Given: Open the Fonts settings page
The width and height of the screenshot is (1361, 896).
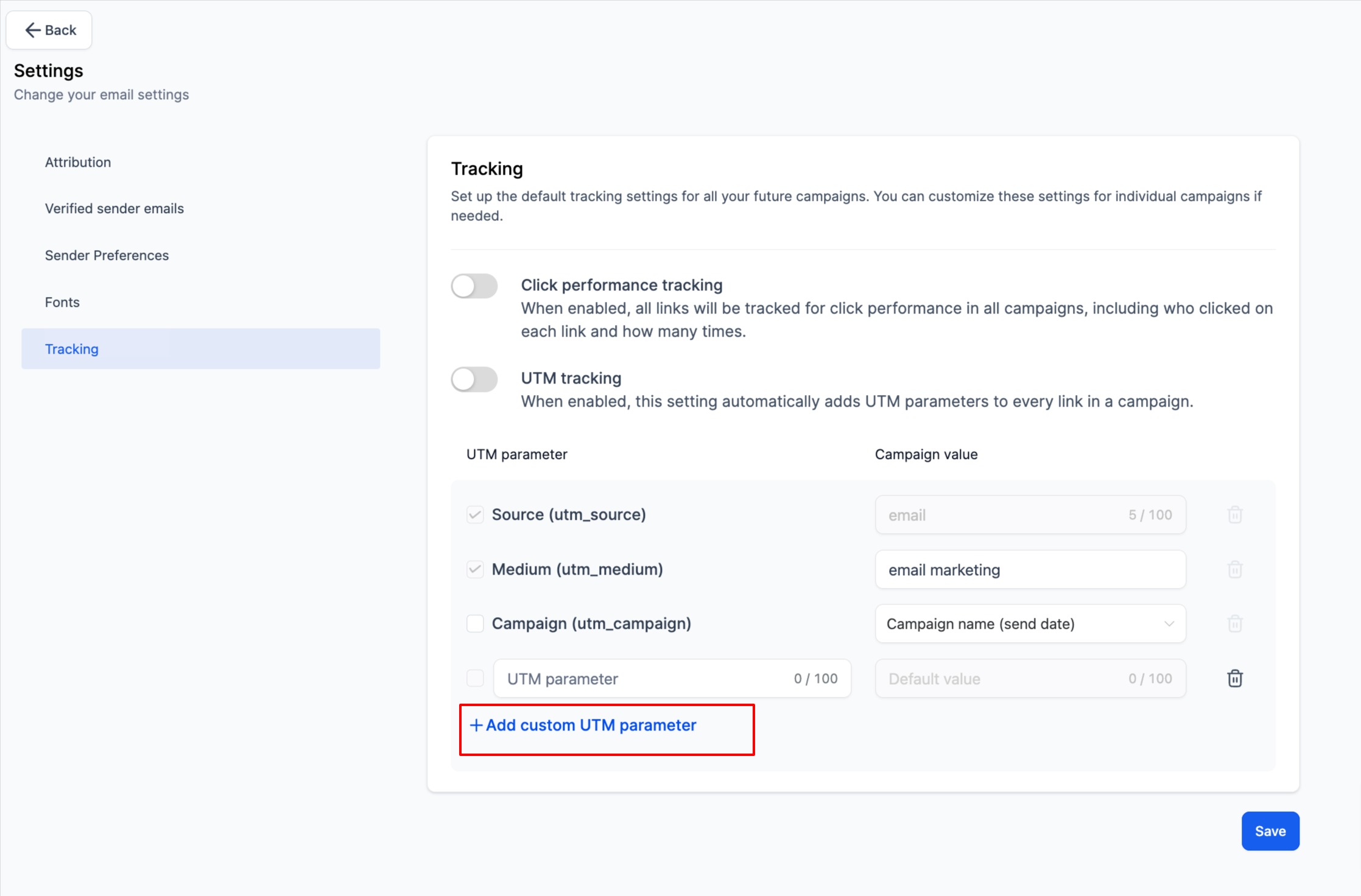Looking at the screenshot, I should point(62,302).
